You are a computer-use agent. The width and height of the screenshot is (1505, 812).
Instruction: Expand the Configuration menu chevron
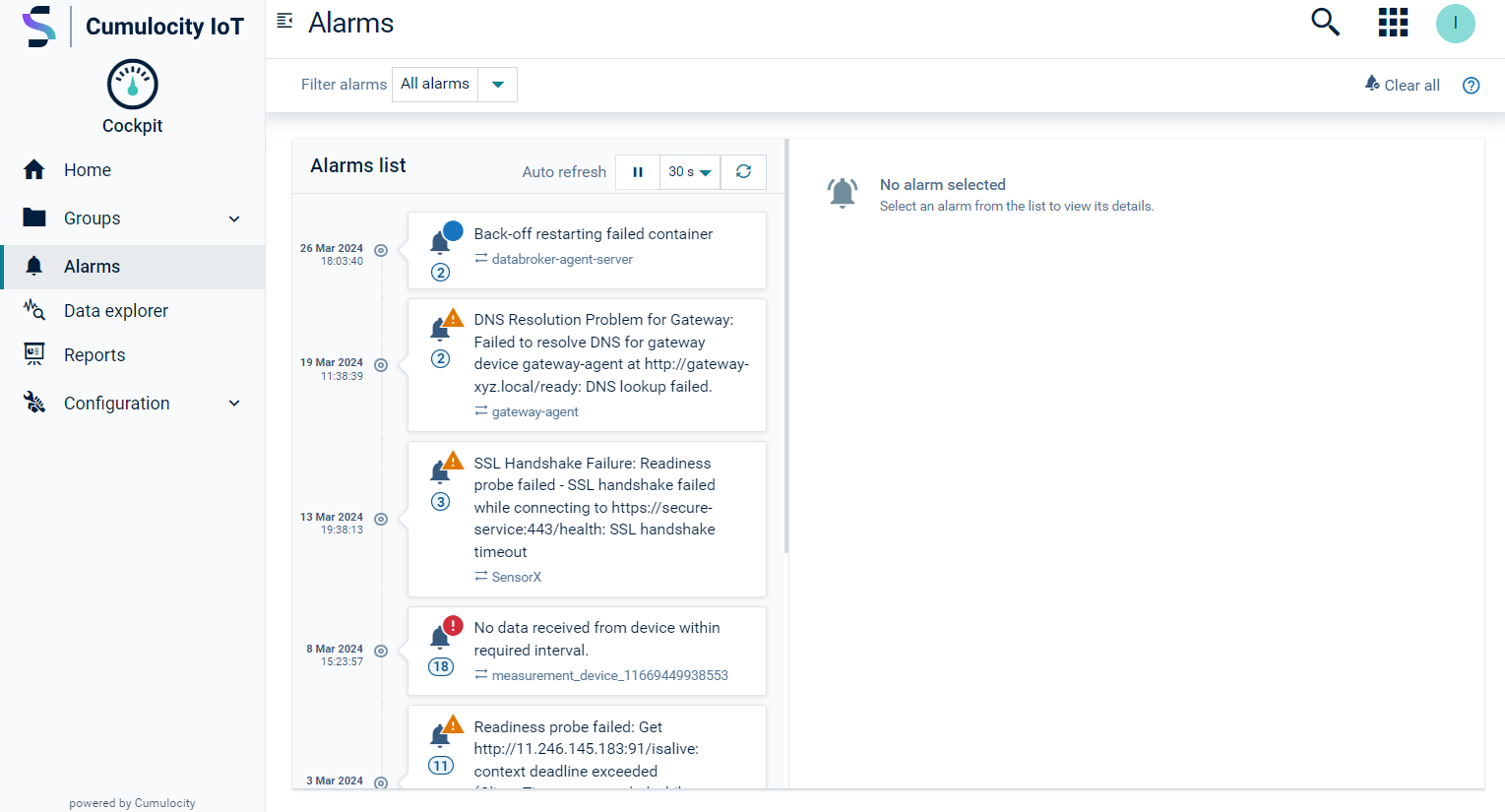tap(234, 404)
